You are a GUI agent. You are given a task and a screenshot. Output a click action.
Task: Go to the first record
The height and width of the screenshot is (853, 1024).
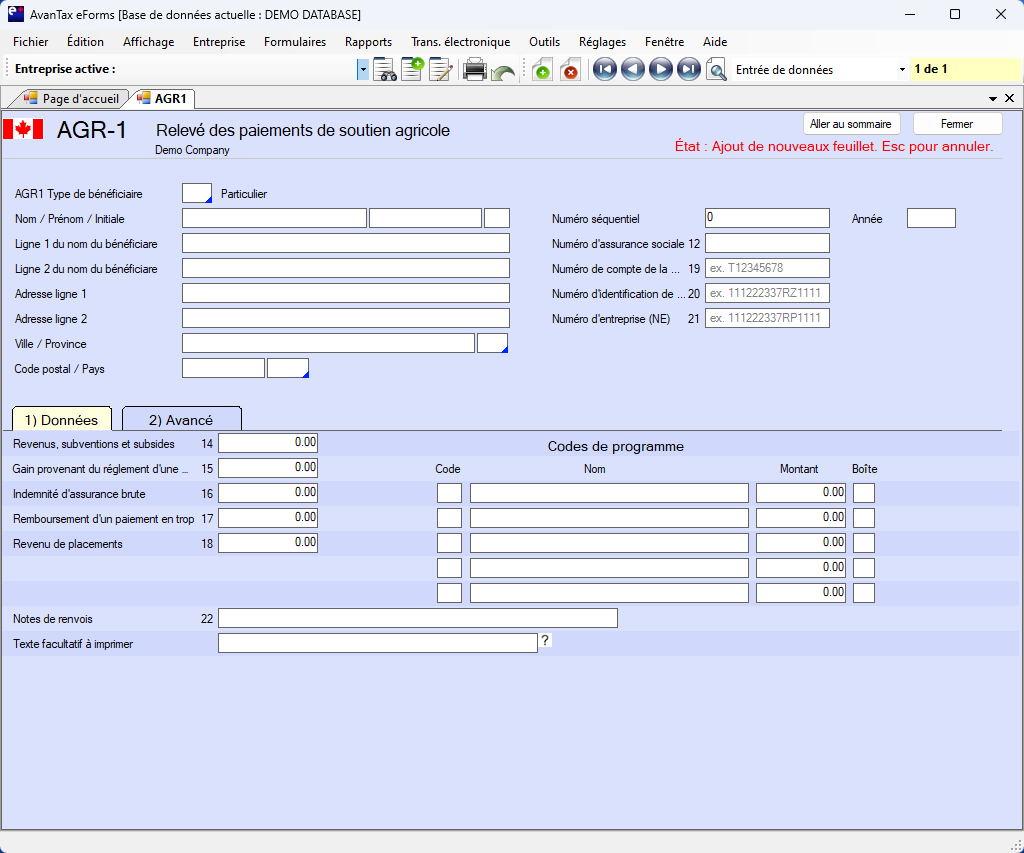pyautogui.click(x=604, y=70)
